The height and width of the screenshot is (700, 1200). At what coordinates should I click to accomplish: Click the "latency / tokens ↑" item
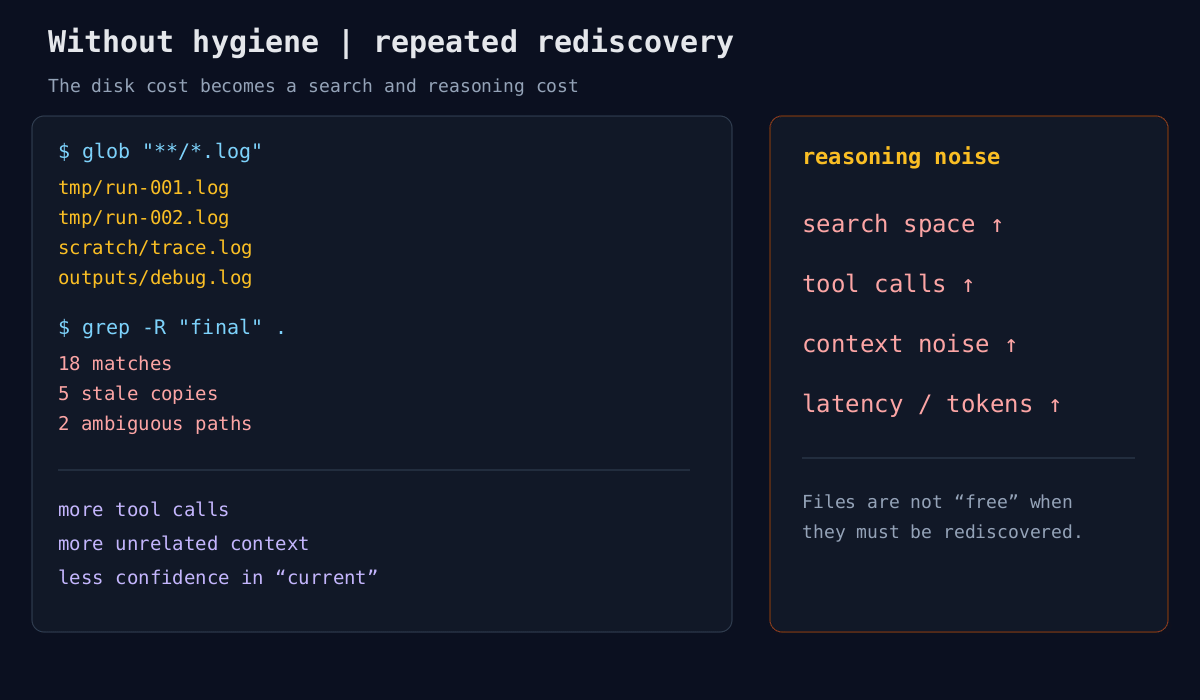click(931, 405)
